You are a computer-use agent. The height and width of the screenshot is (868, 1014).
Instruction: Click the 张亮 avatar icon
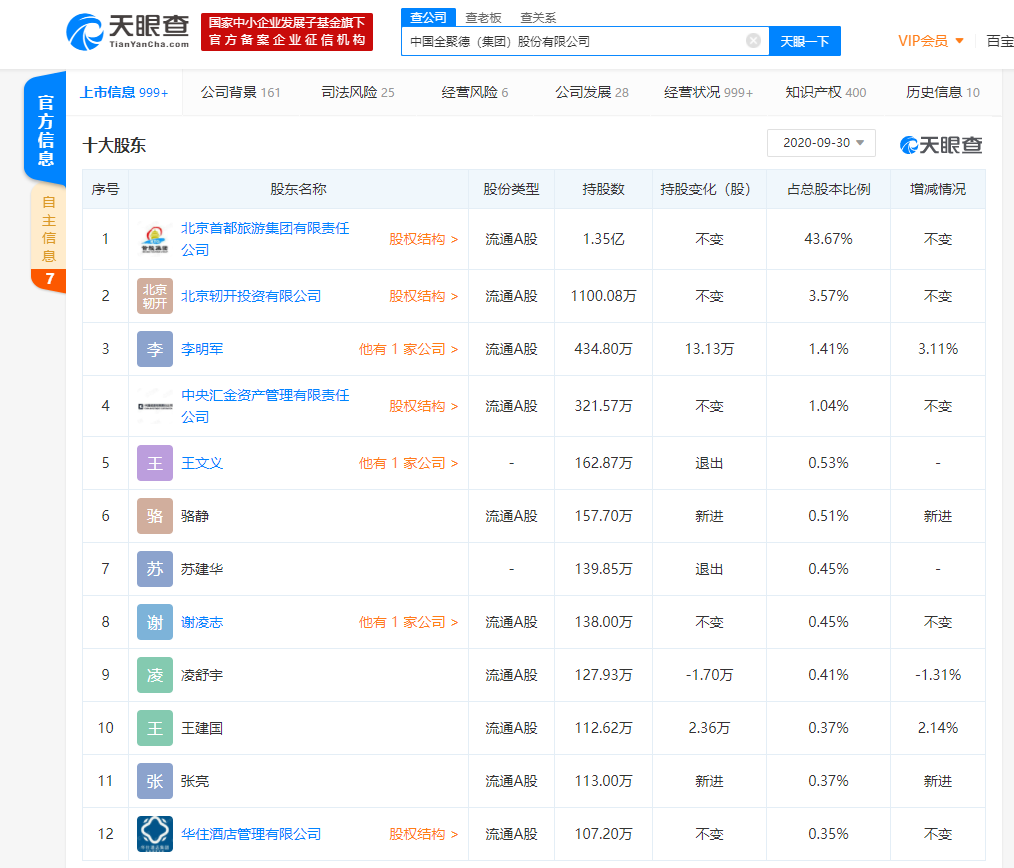click(x=155, y=781)
